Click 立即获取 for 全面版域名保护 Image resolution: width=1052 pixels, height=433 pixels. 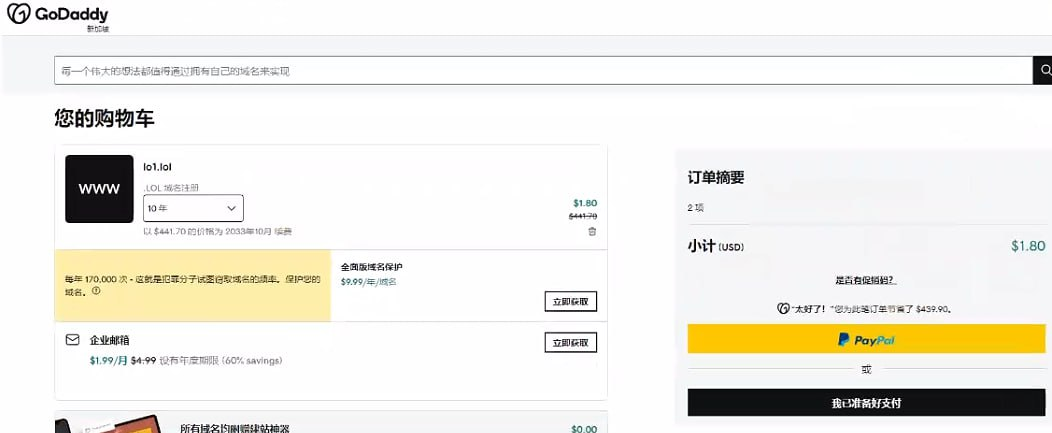tap(572, 301)
